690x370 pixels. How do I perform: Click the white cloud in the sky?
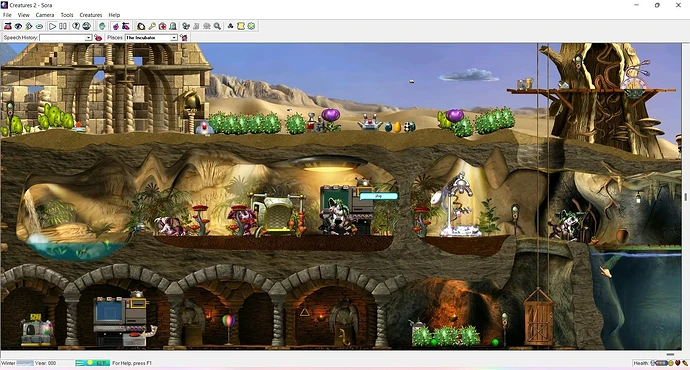click(x=469, y=75)
